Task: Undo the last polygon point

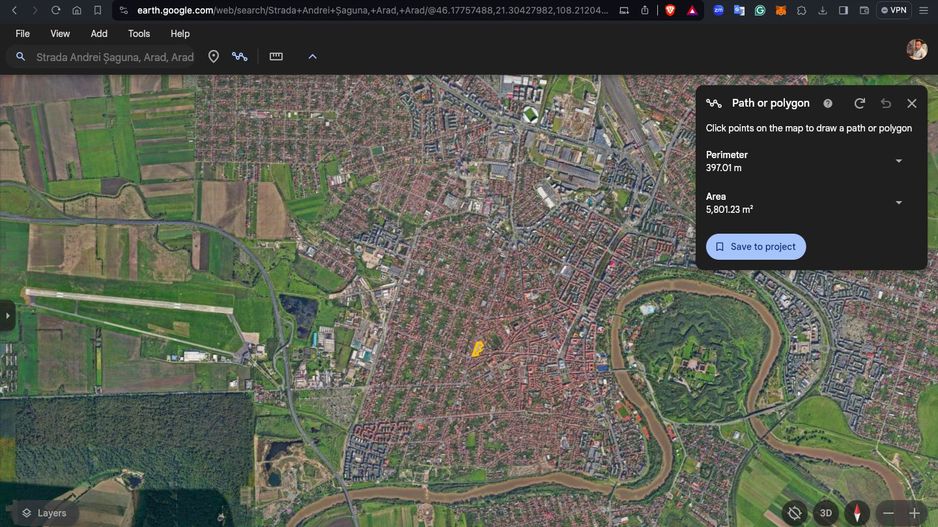Action: point(886,103)
